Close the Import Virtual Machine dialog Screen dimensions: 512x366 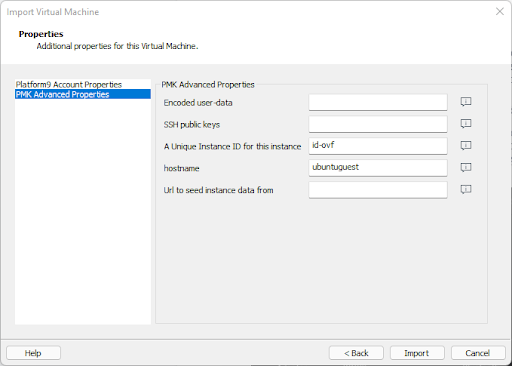(500, 11)
